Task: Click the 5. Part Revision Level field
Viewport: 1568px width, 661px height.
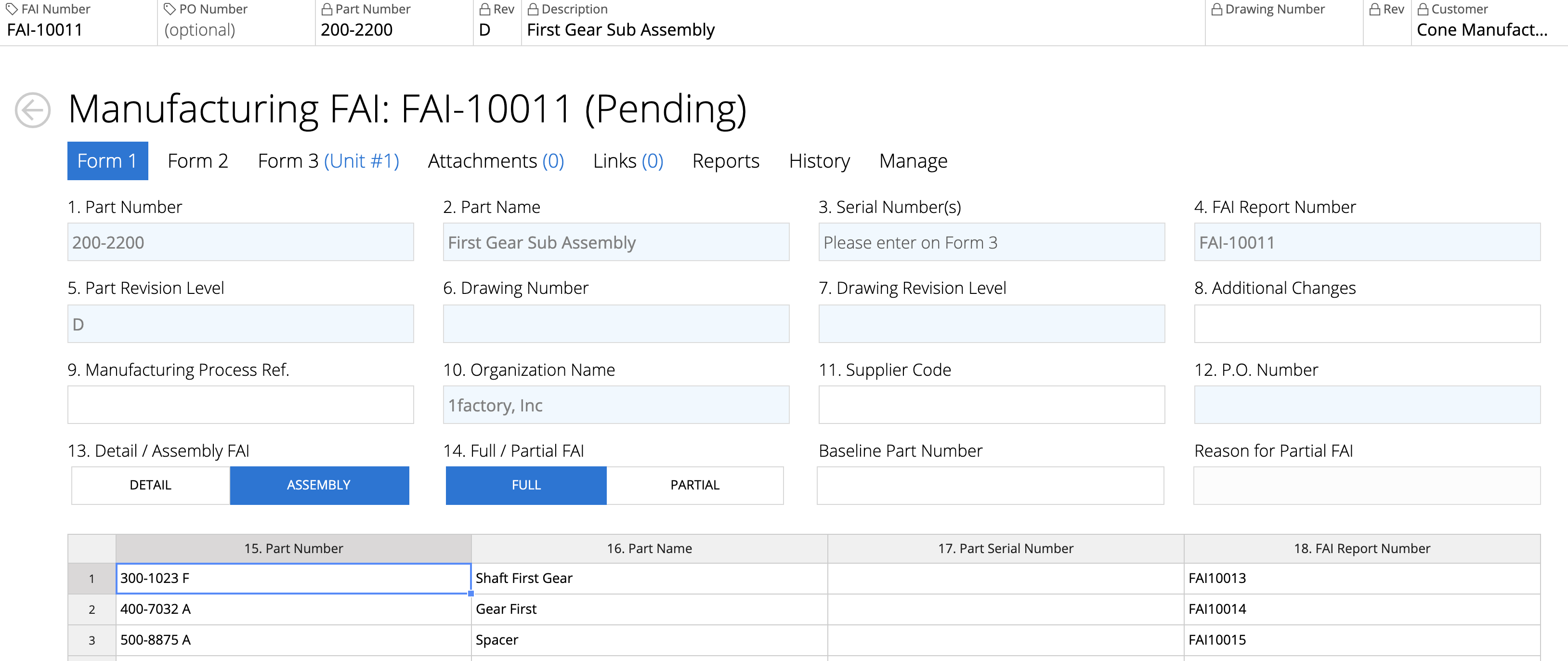Action: click(240, 323)
